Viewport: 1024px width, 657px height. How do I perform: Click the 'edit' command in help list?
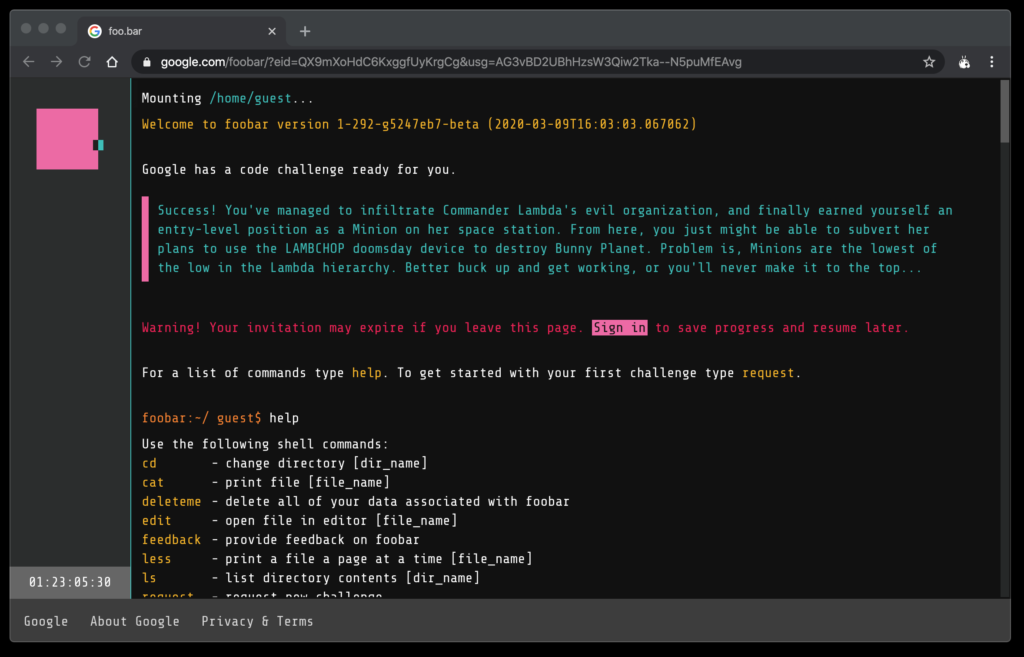[x=157, y=521]
